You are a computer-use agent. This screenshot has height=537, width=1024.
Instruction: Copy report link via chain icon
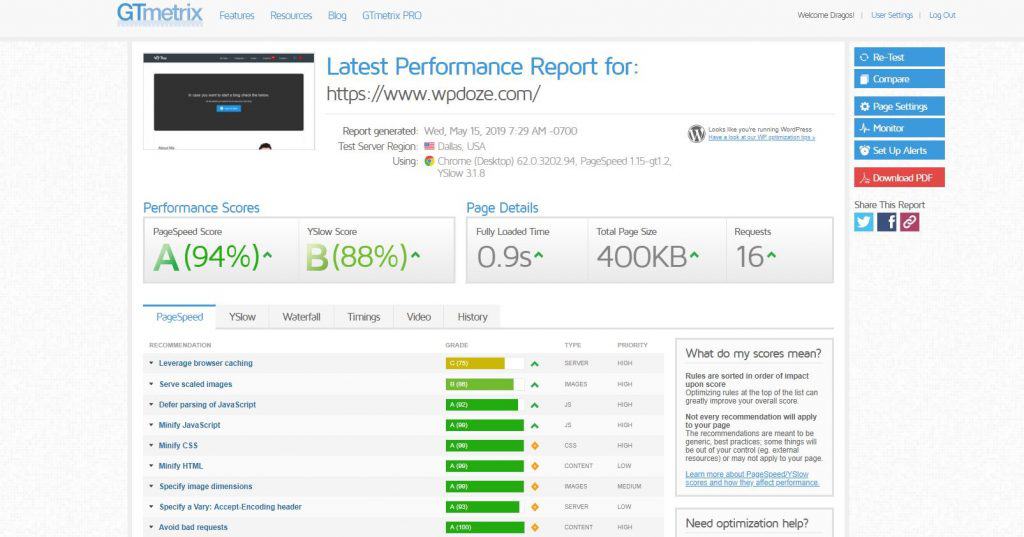pos(909,222)
